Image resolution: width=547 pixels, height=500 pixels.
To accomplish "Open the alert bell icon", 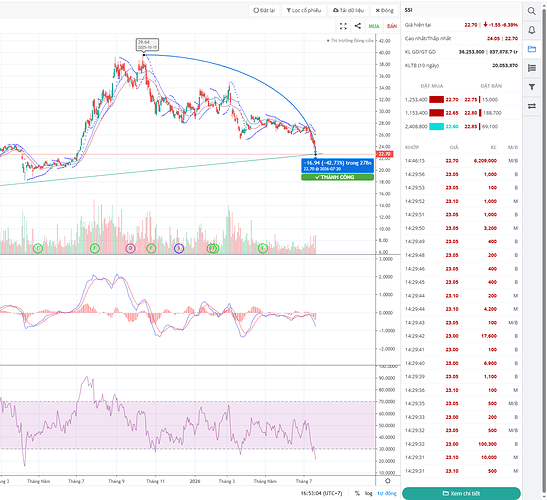I will pos(531,30).
